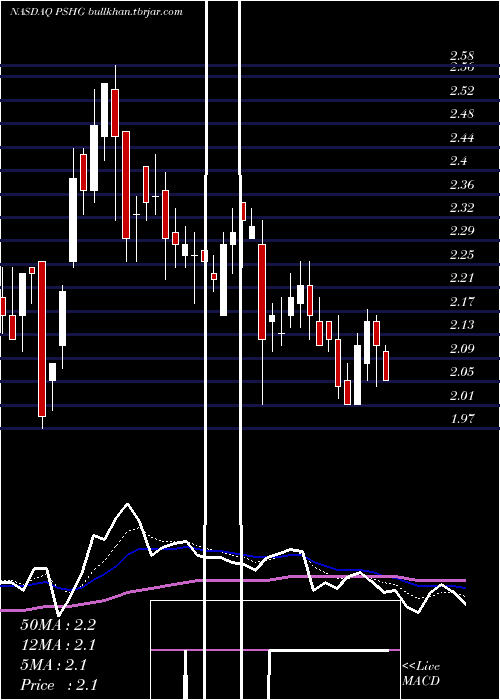Click the 2.21 price axis label

(462, 278)
